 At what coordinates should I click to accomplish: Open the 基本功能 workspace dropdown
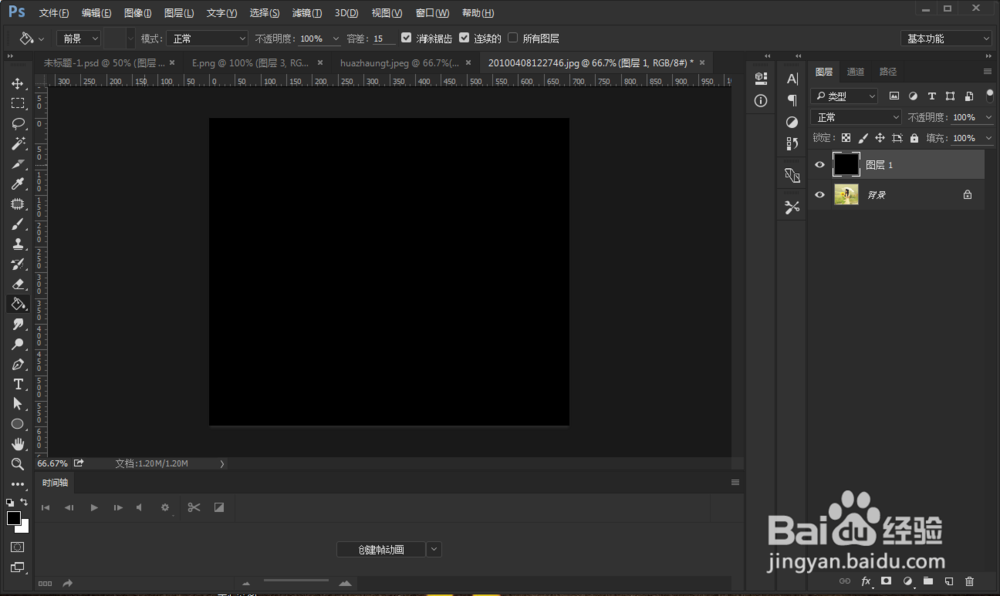946,39
